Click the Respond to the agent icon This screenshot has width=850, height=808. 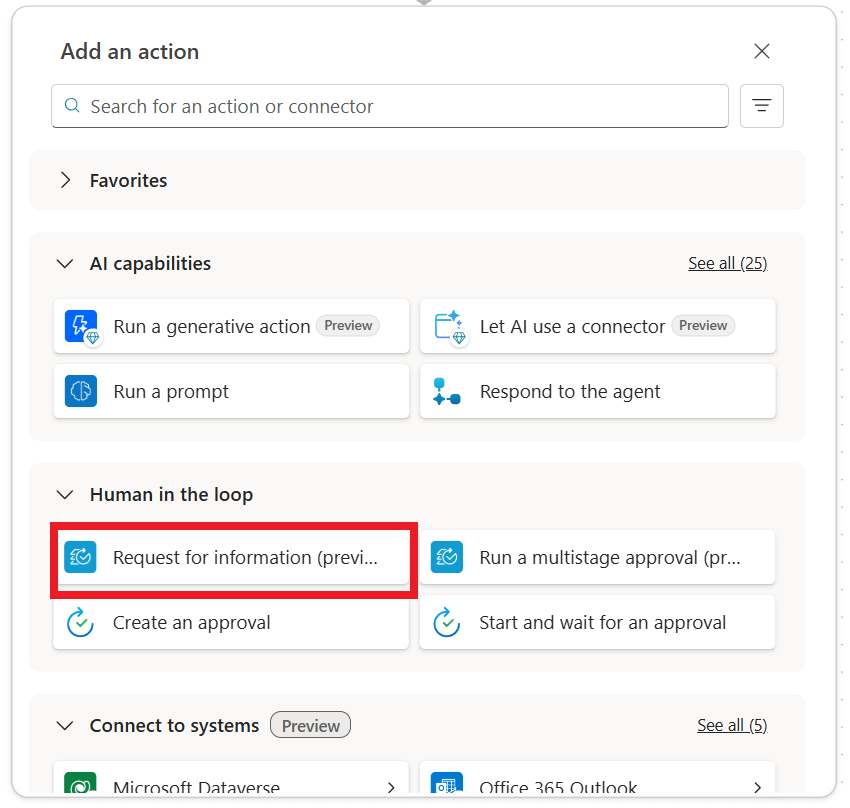[x=447, y=391]
